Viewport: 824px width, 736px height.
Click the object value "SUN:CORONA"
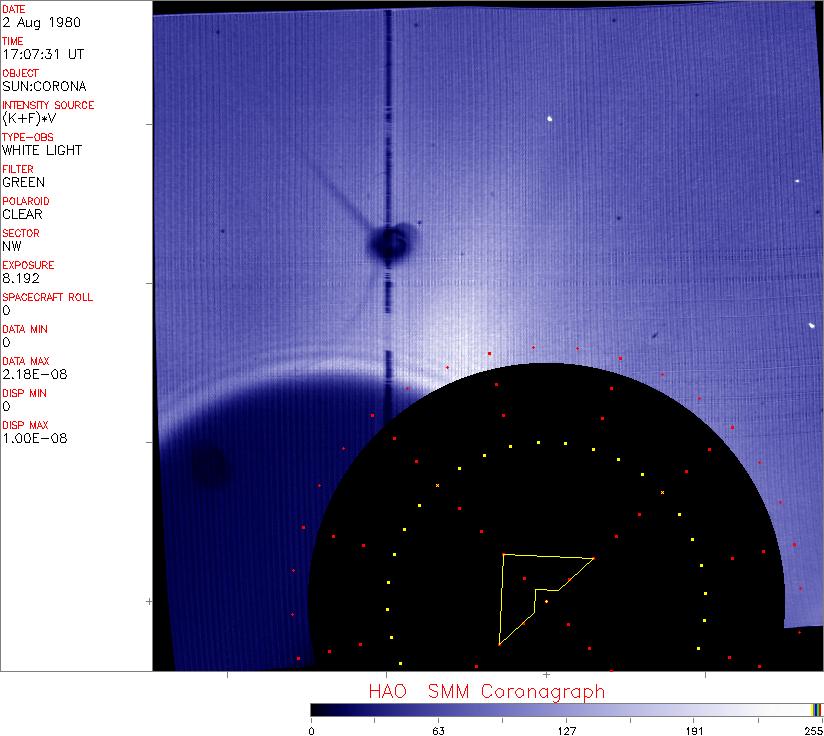[x=44, y=86]
